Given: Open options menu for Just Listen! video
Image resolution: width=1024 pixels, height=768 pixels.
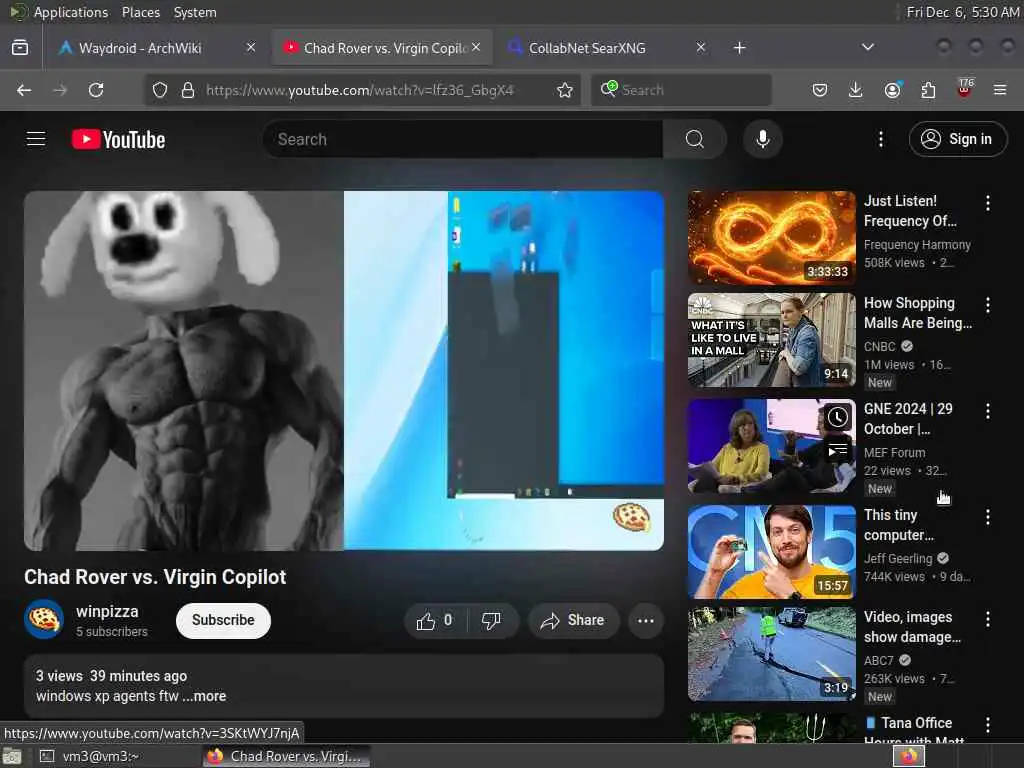Looking at the screenshot, I should tap(987, 203).
